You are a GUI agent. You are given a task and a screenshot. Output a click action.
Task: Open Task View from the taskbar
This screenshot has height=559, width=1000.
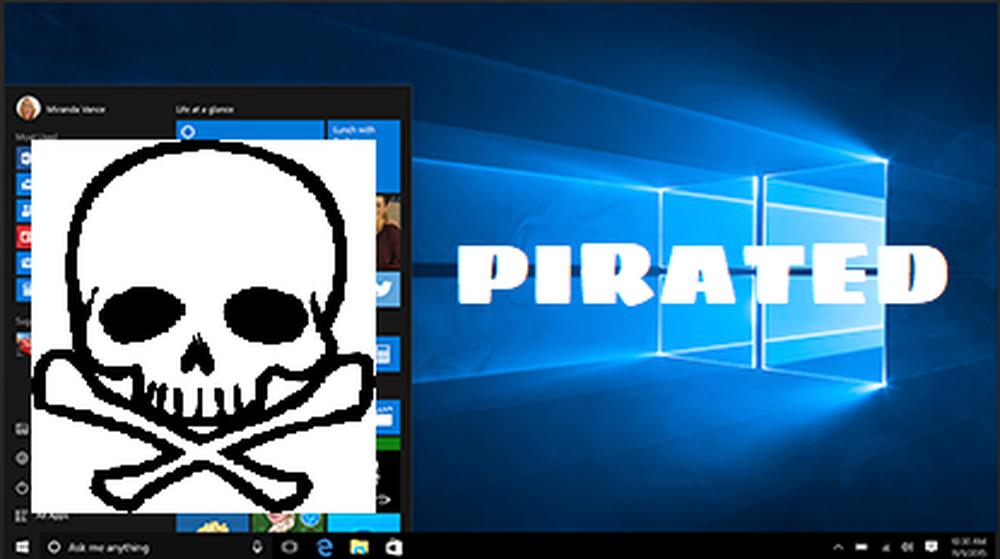tap(290, 547)
